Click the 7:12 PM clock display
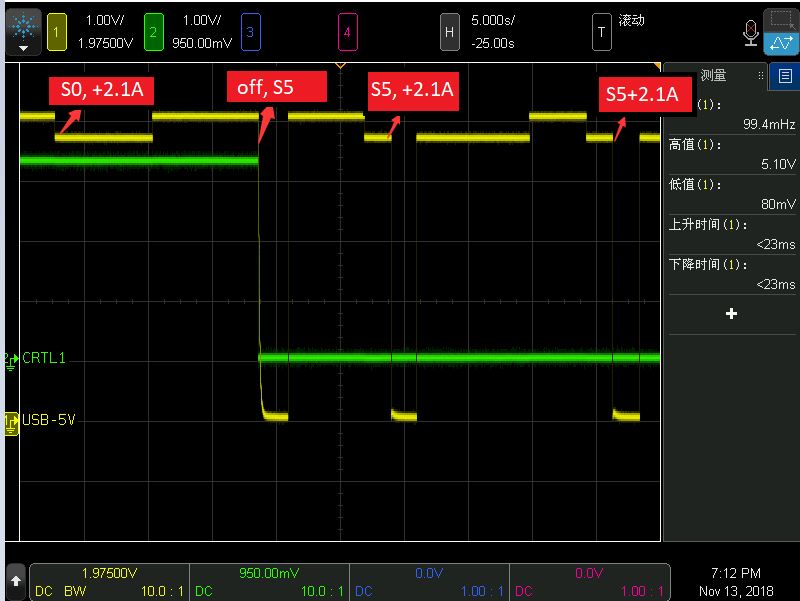This screenshot has width=800, height=601. click(x=736, y=573)
